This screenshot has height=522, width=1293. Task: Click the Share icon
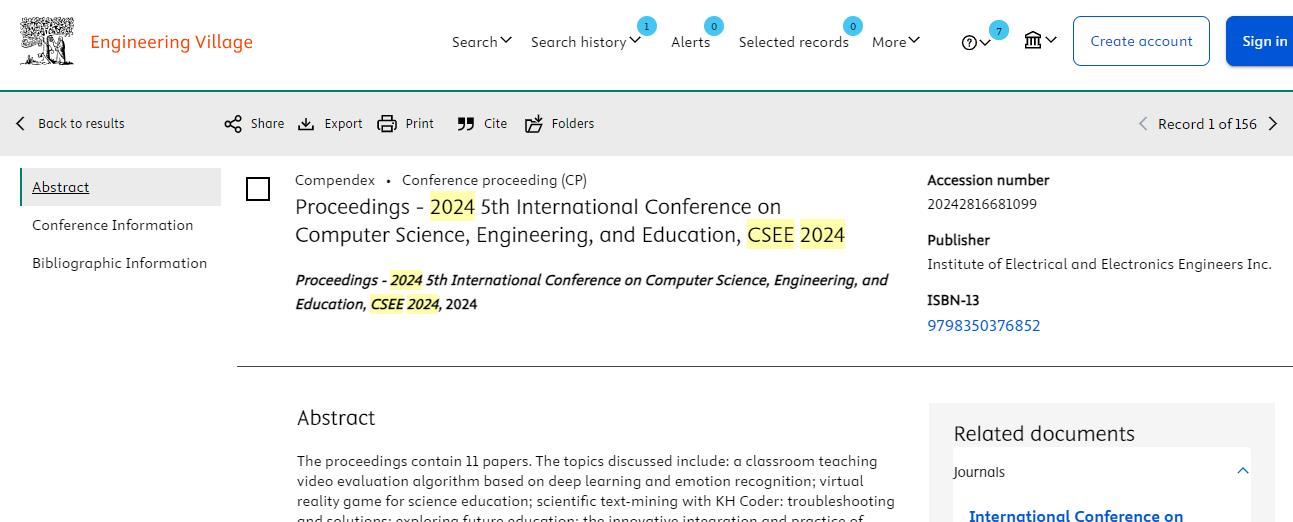click(x=233, y=124)
